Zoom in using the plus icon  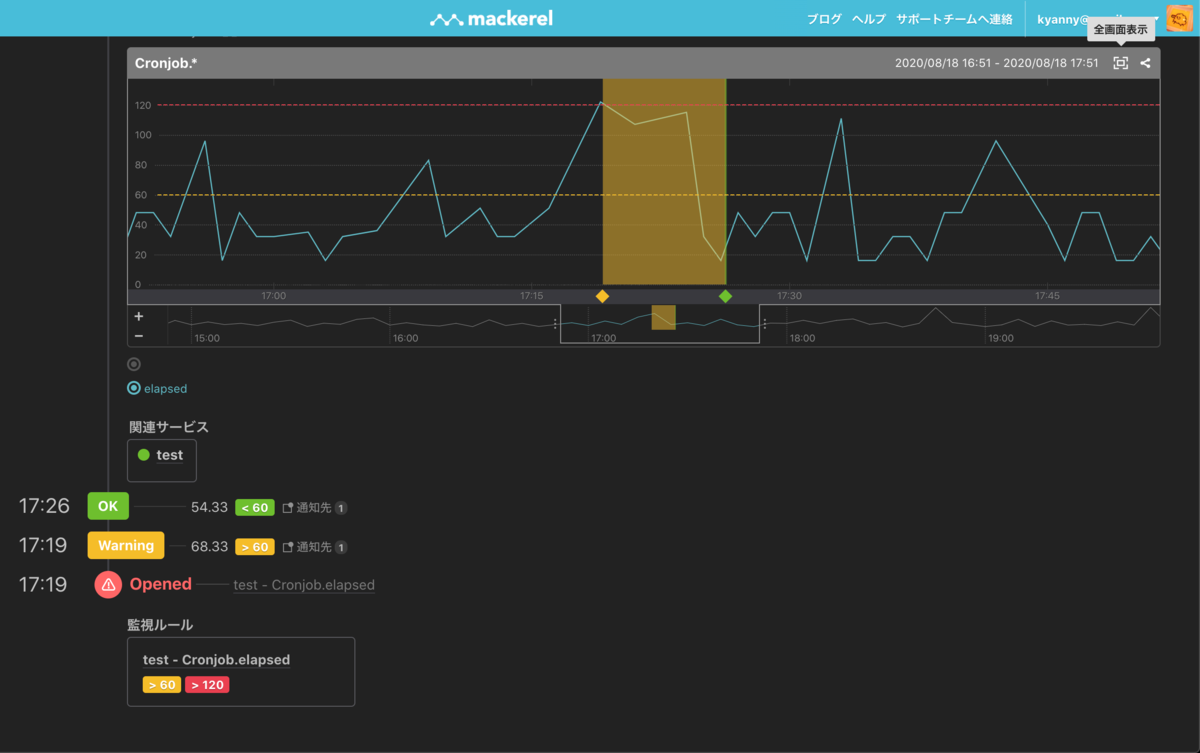click(138, 316)
